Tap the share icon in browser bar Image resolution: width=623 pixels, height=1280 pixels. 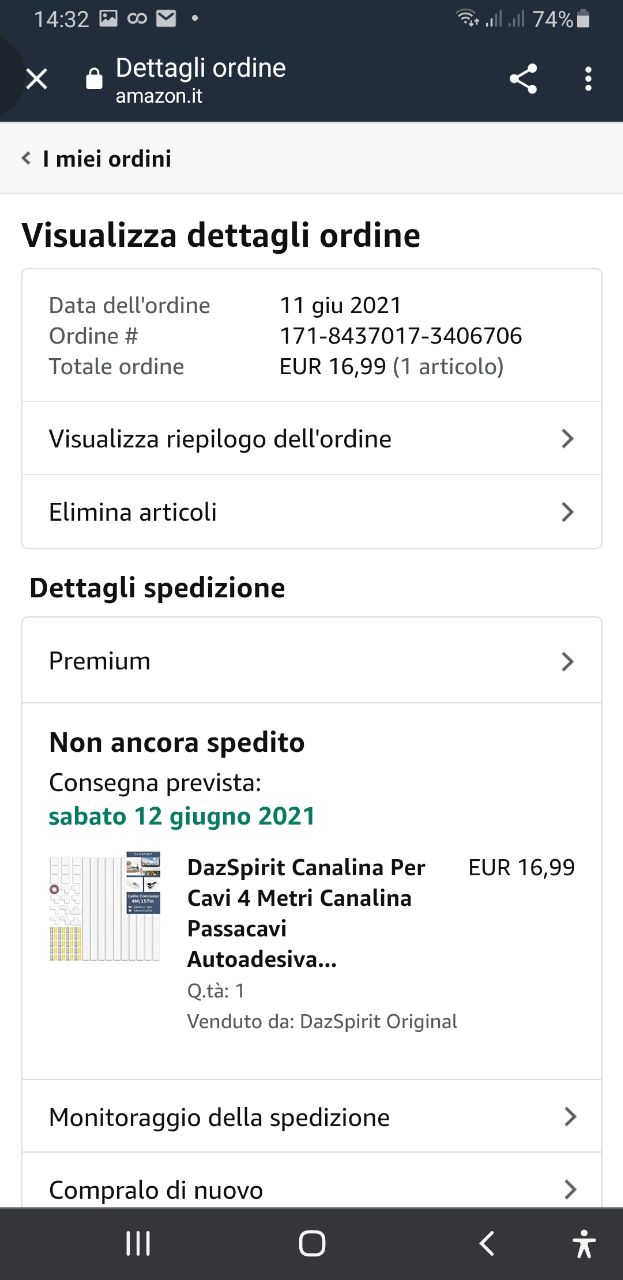523,79
